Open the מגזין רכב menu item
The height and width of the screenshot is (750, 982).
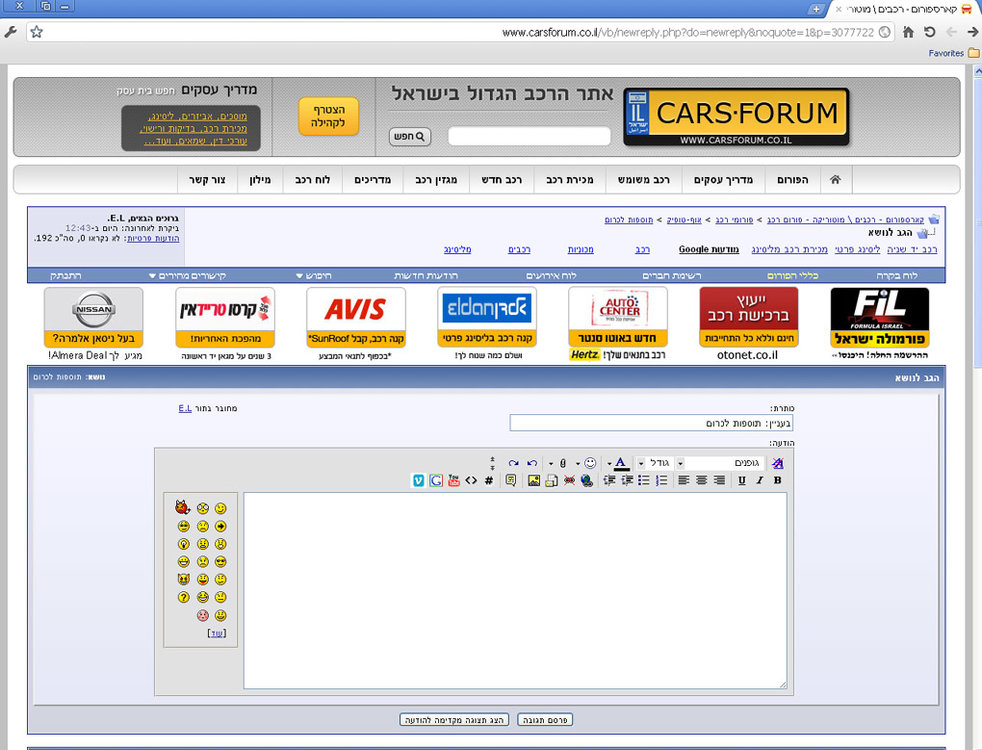(436, 180)
